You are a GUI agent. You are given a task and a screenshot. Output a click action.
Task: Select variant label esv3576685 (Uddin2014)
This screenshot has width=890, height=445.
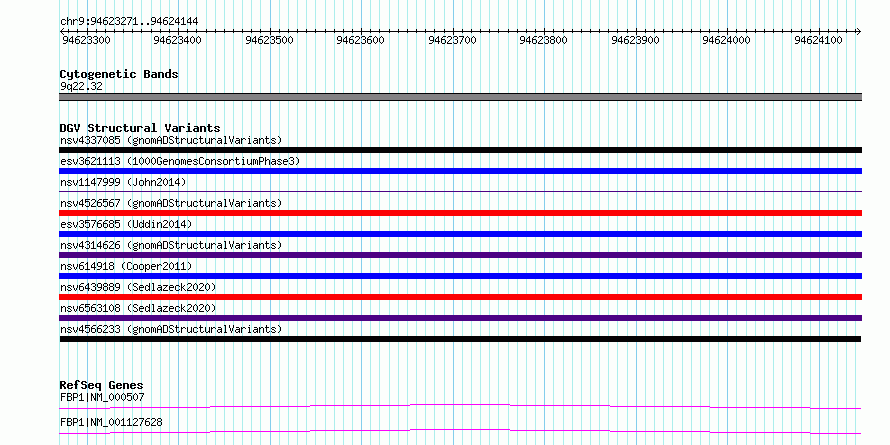[x=126, y=224]
